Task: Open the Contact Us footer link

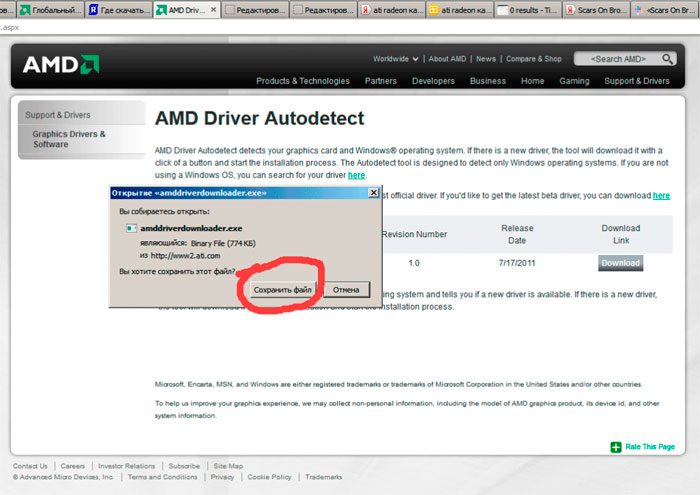Action: 30,466
